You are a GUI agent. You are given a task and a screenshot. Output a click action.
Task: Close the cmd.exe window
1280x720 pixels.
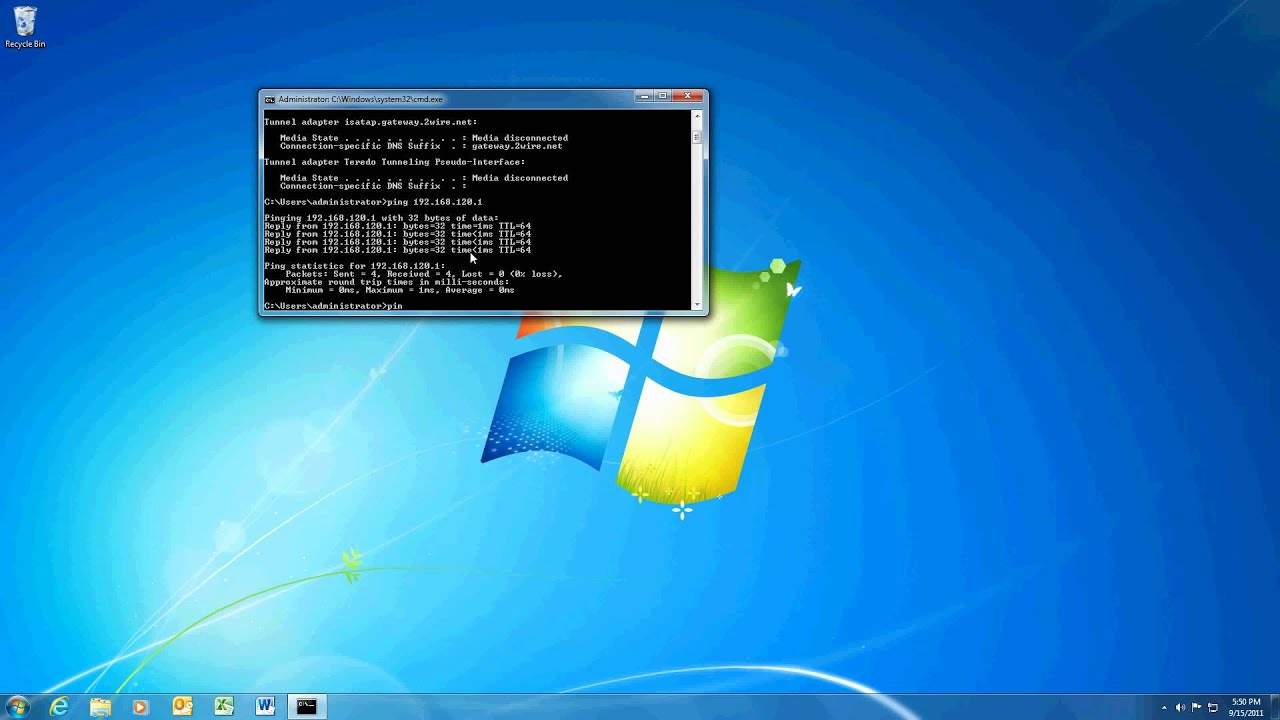(x=688, y=96)
